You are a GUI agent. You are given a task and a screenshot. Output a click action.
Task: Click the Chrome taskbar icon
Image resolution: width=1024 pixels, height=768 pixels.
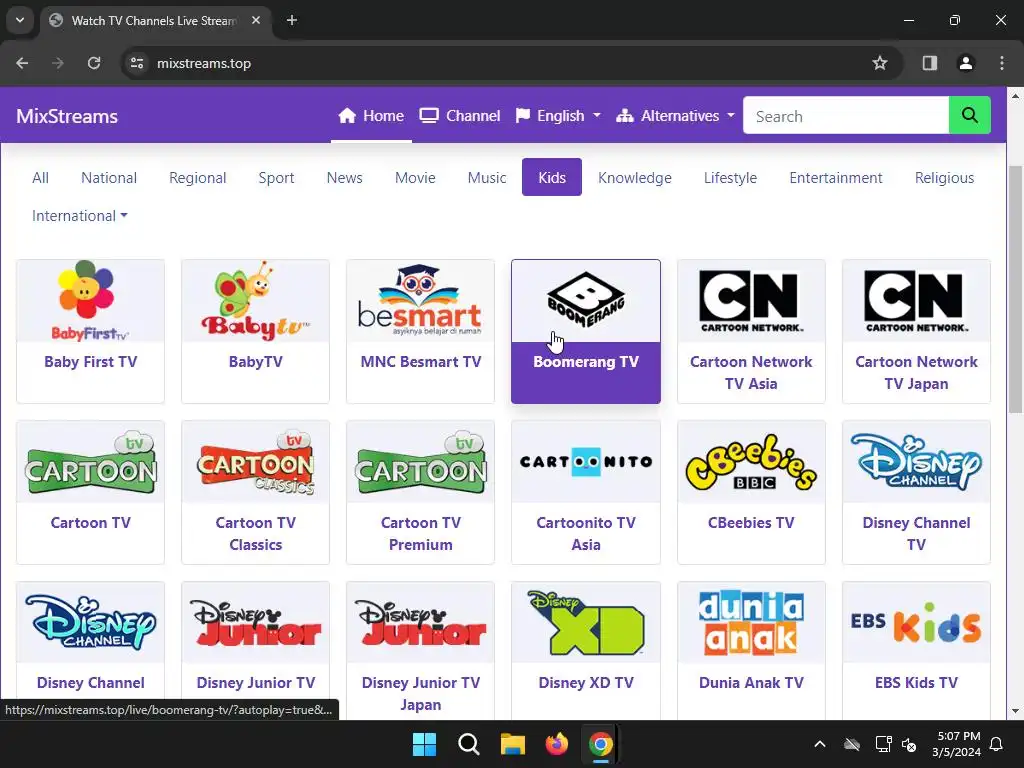[600, 744]
